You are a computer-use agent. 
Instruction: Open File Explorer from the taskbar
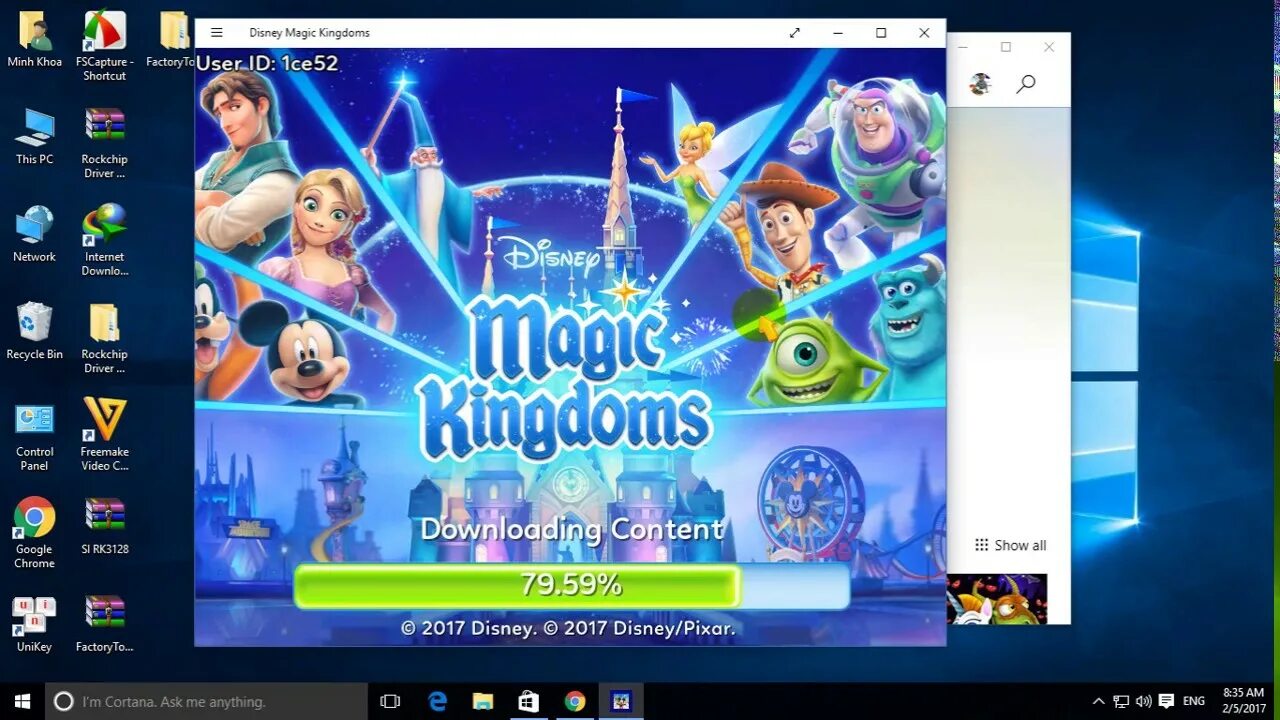(x=483, y=701)
